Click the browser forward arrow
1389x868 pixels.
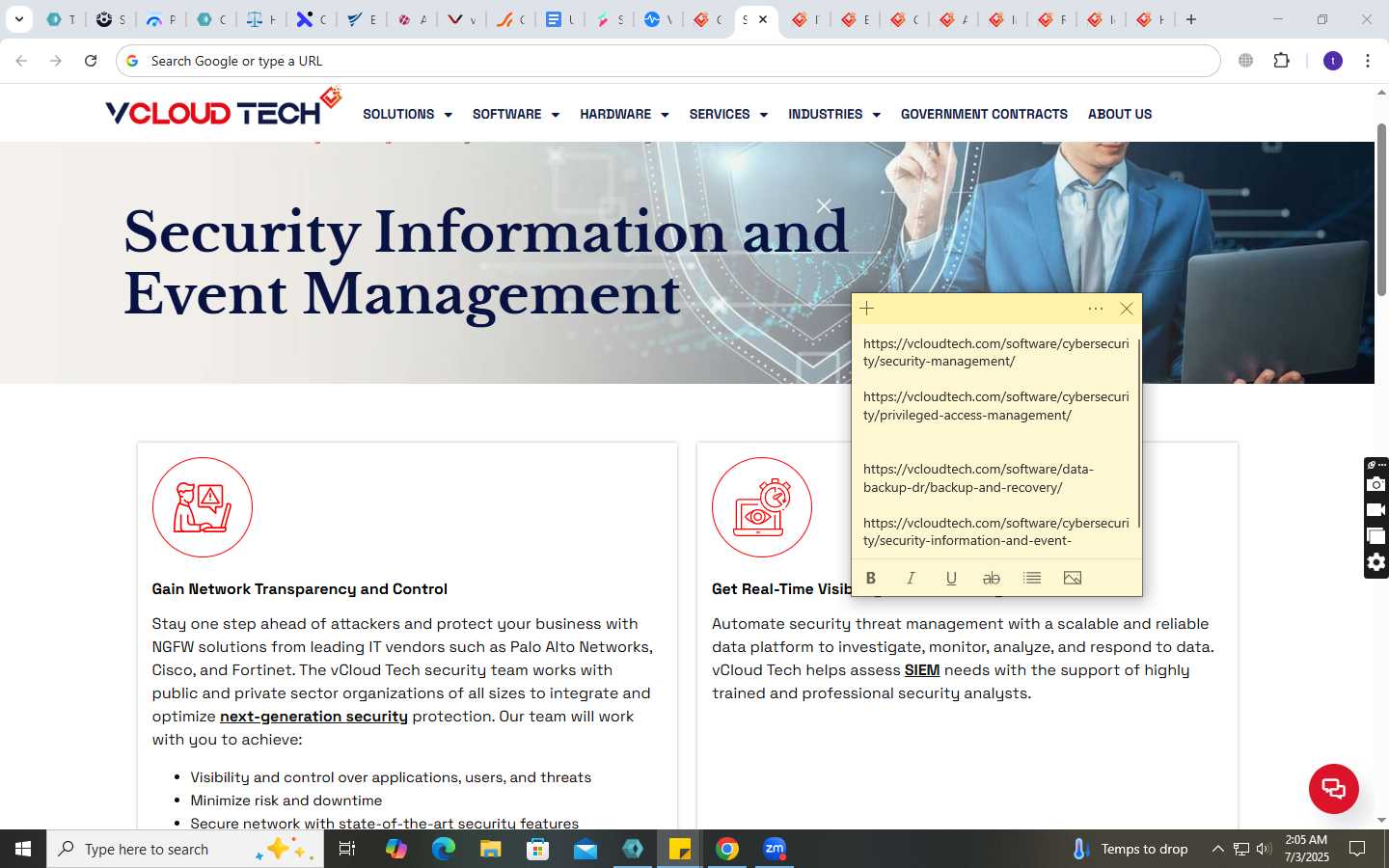coord(56,61)
